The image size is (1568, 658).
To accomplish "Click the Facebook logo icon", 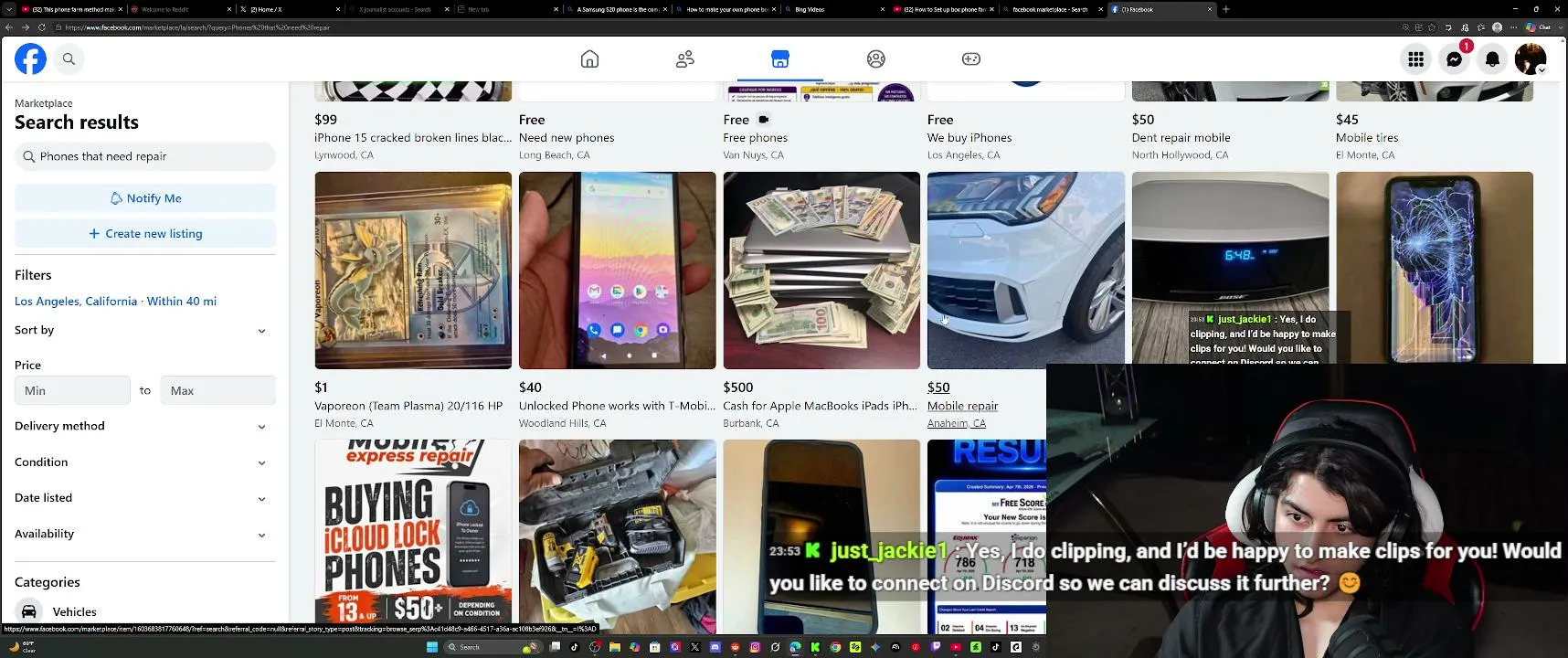I will [30, 59].
